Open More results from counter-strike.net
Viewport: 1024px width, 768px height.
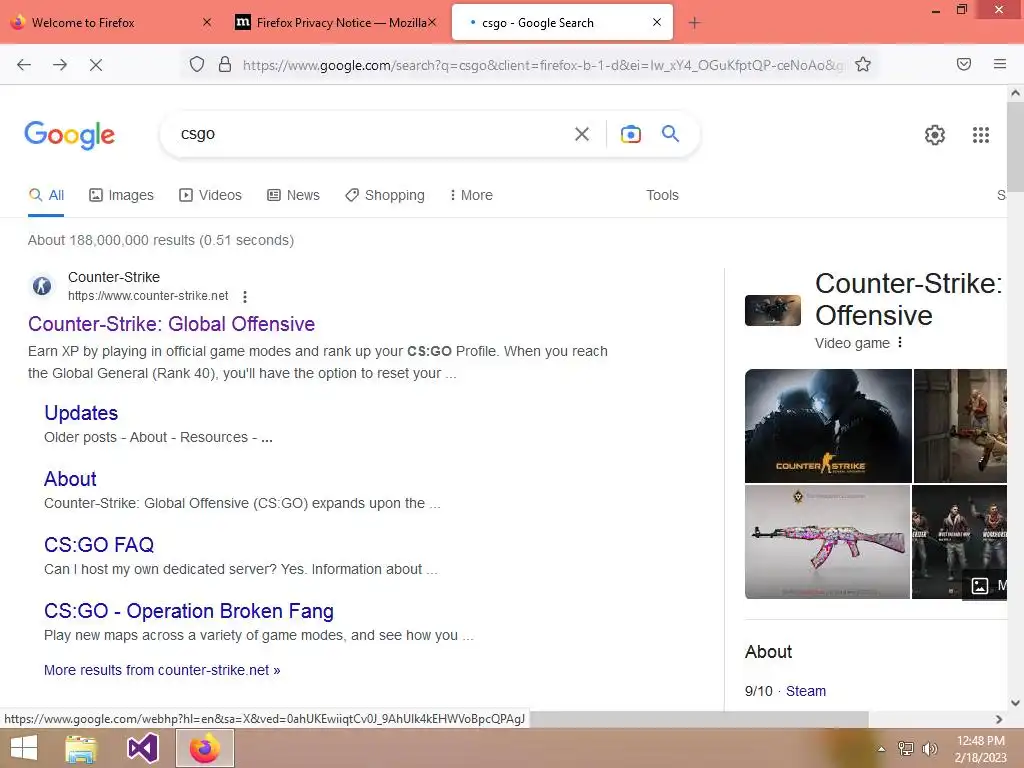(x=162, y=670)
